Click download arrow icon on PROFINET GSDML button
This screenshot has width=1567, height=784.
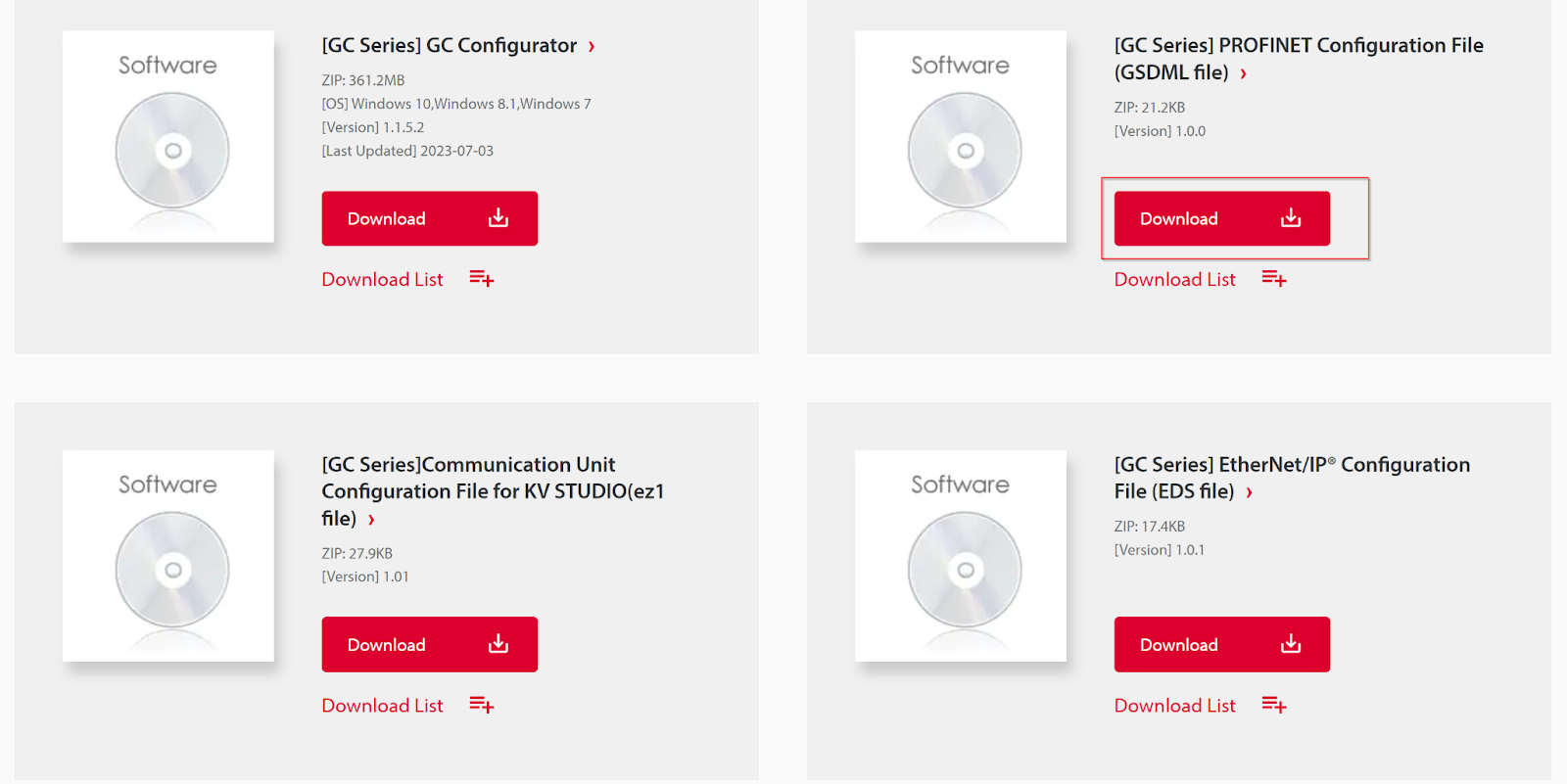coord(1291,217)
